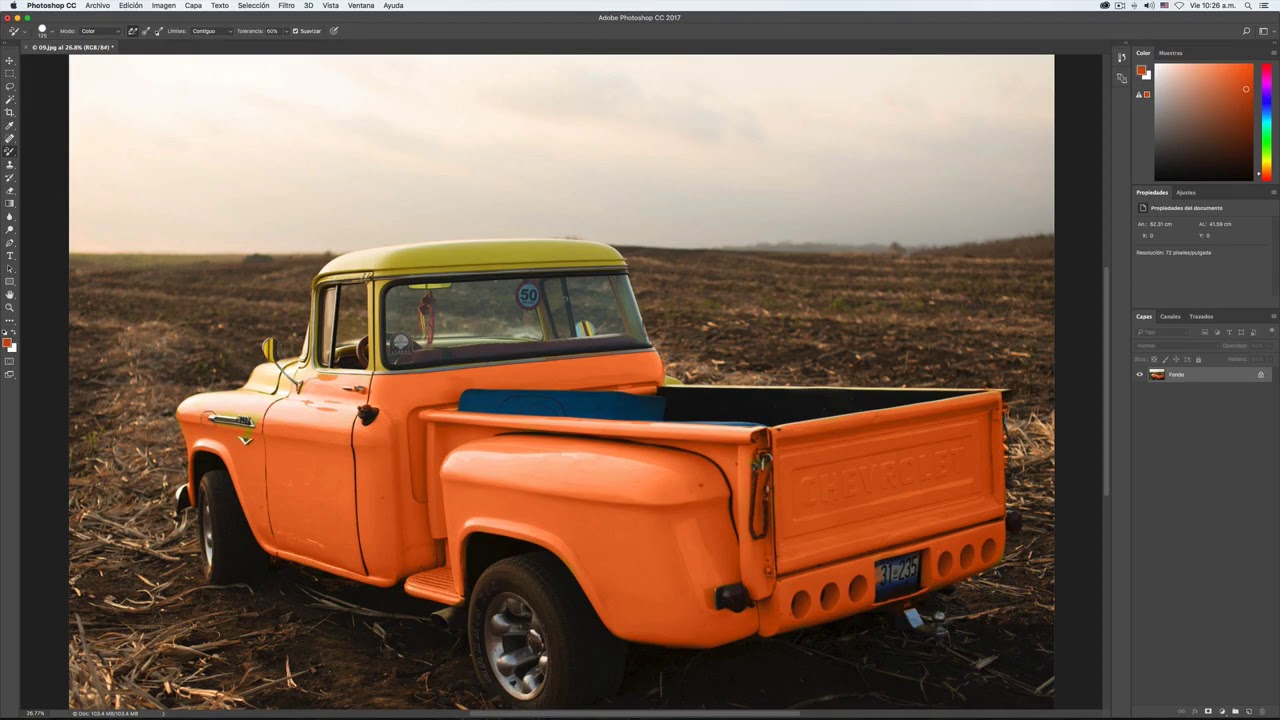
Task: Select the Rectangular Marquee tool
Action: [x=10, y=73]
